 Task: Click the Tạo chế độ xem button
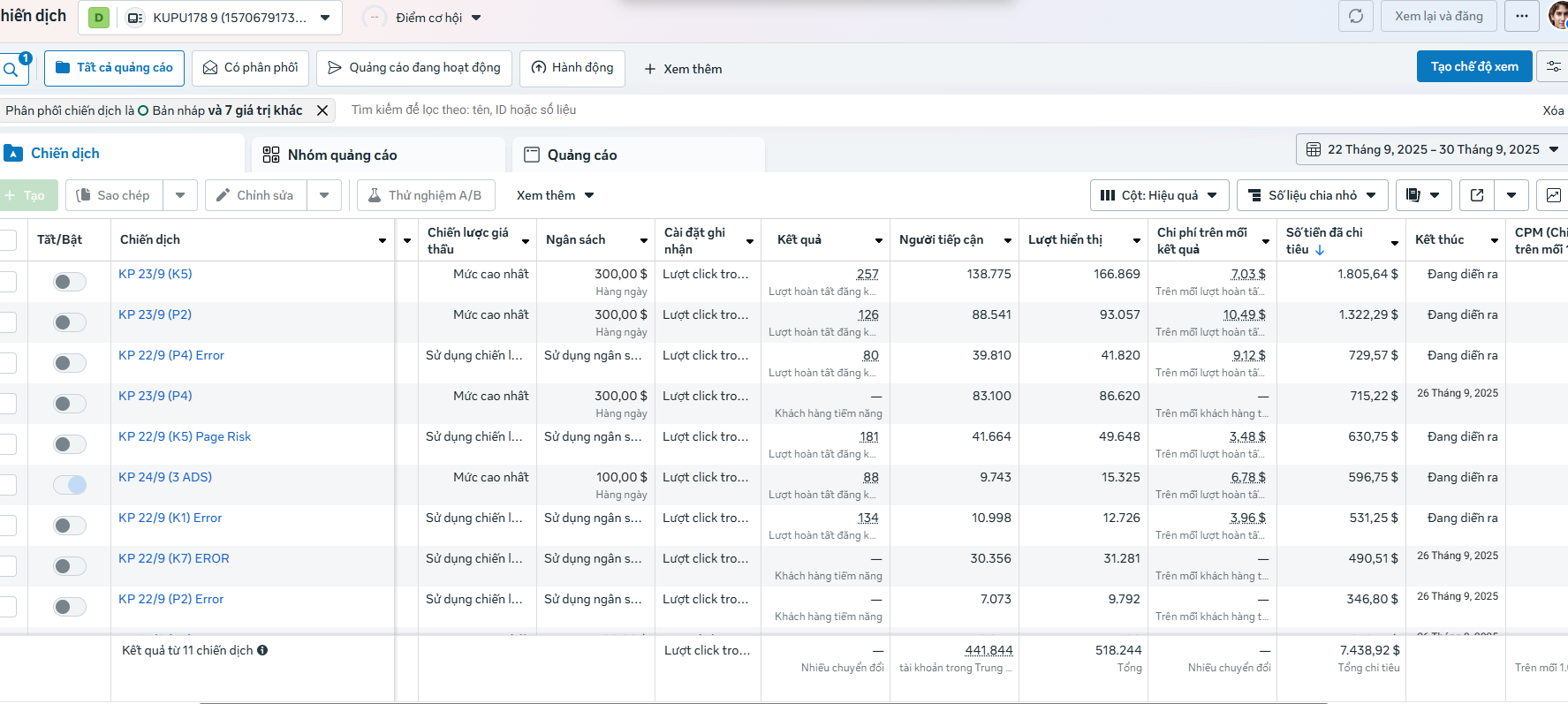[x=1474, y=66]
